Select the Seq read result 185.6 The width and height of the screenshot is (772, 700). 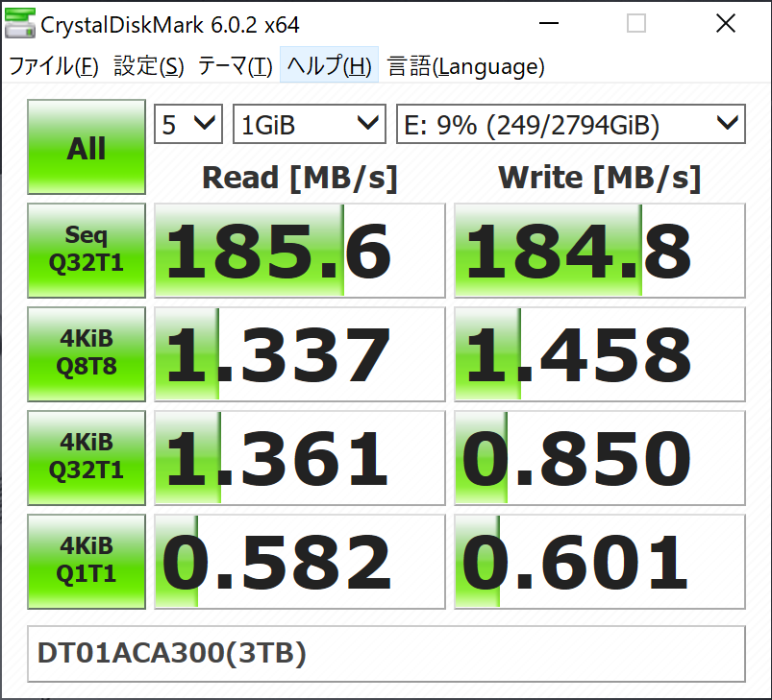(x=300, y=251)
